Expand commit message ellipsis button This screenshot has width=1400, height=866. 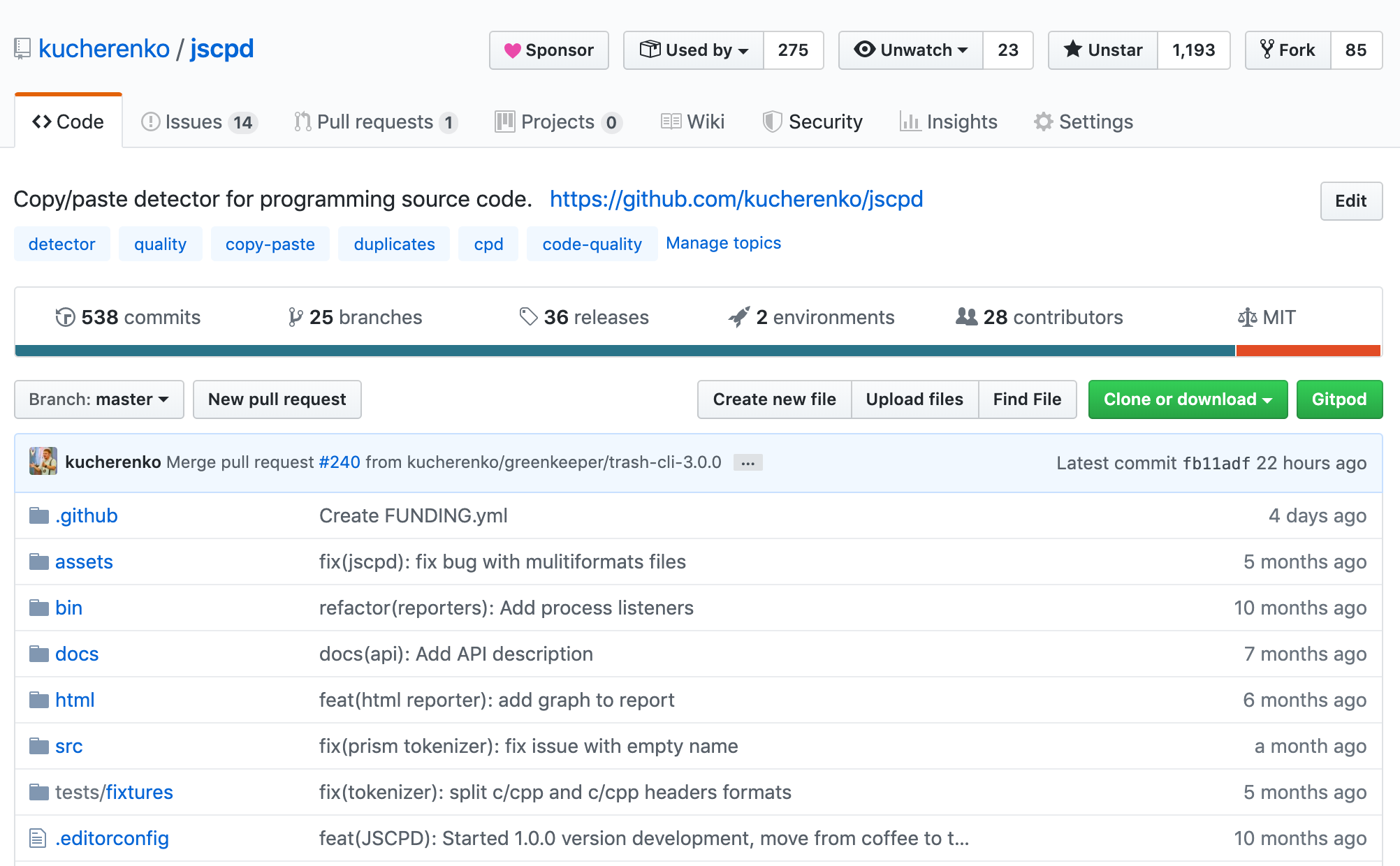(x=748, y=463)
